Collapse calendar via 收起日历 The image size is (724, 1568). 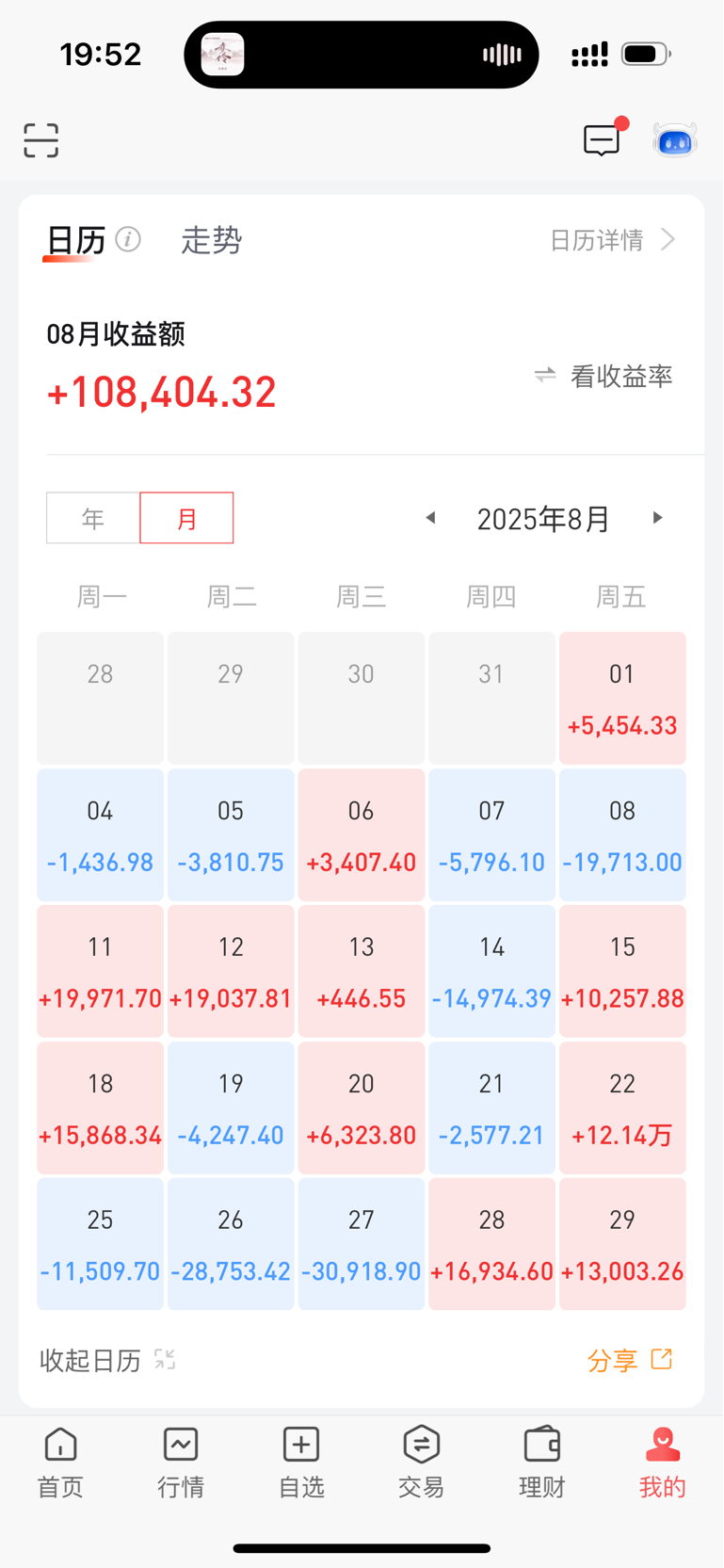[x=90, y=1360]
